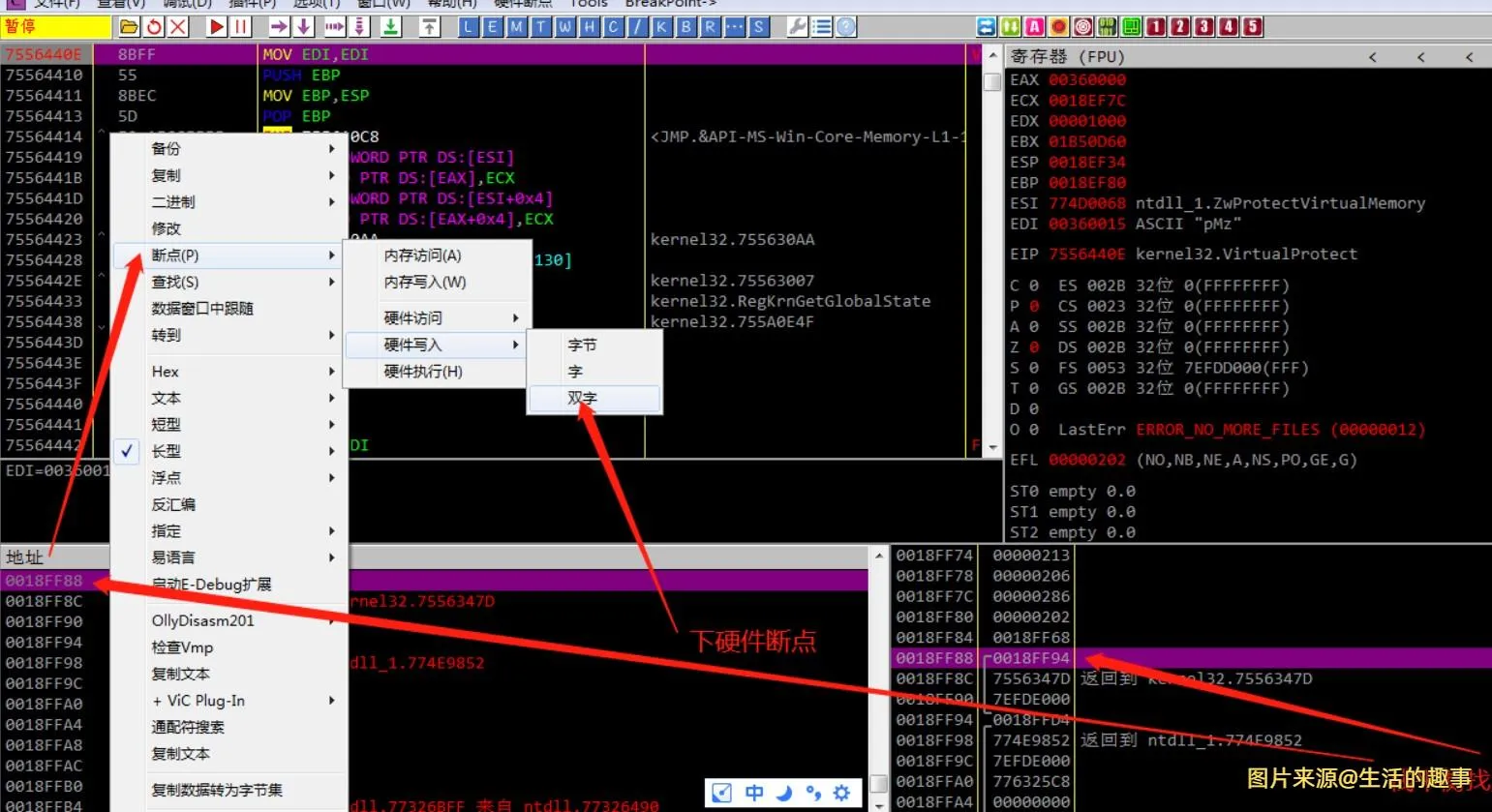Open the Log window with the L icon

468,27
